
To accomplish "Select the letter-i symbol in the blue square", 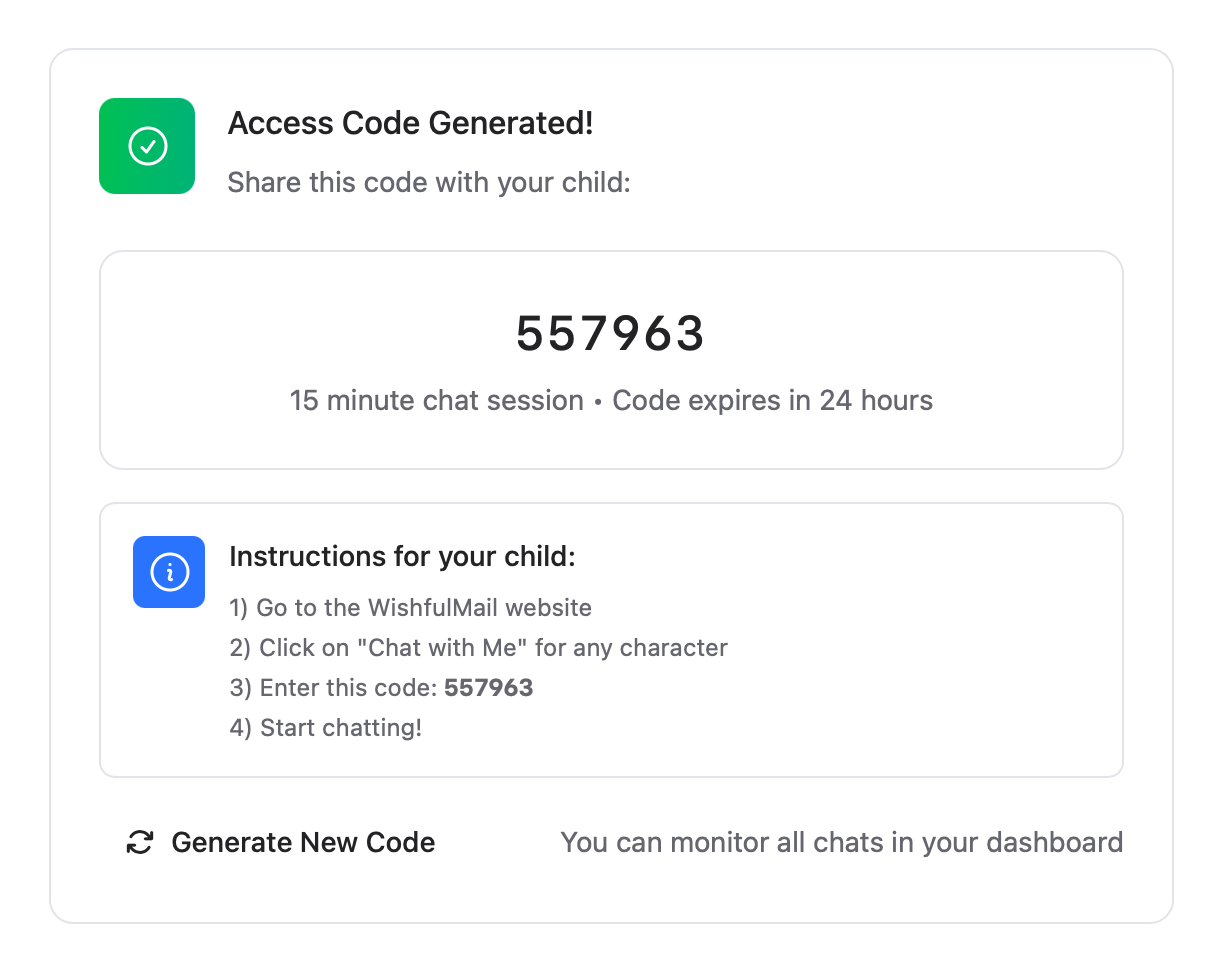I will pyautogui.click(x=169, y=572).
